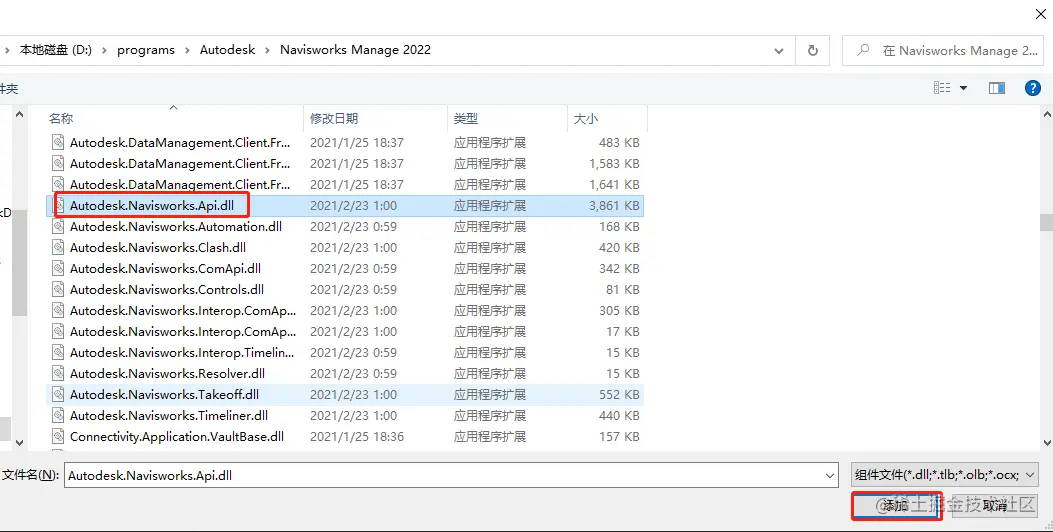Expand the chevron after Autodesk breadcrumb
Image resolution: width=1053 pixels, height=532 pixels.
point(268,50)
